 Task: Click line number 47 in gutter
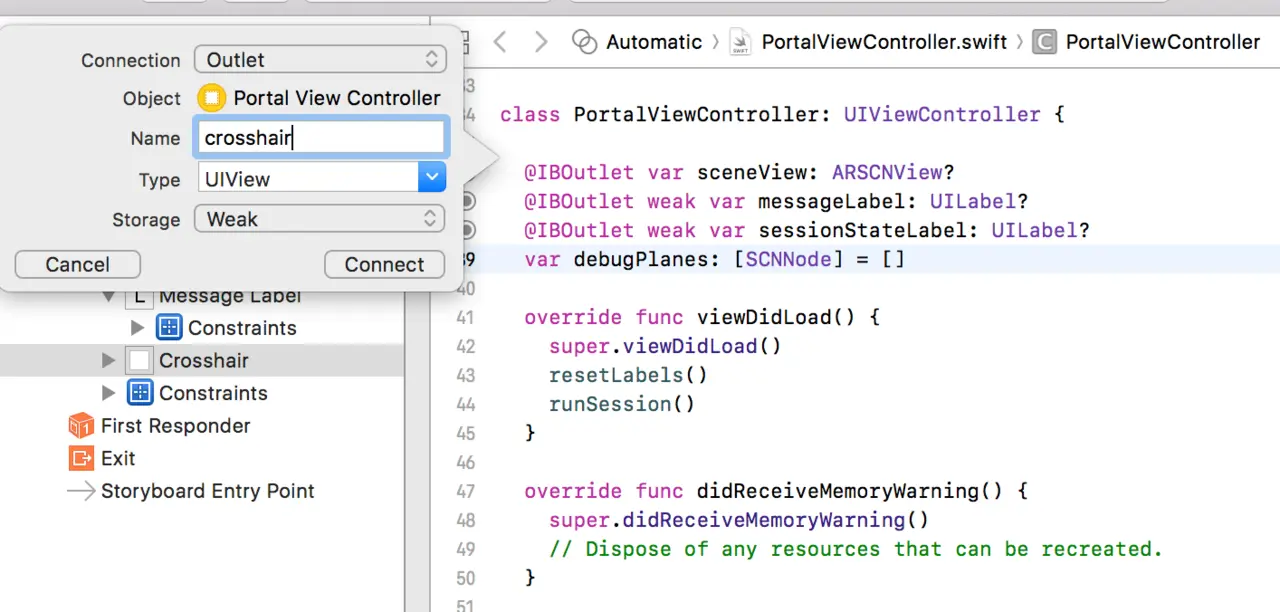pos(464,491)
